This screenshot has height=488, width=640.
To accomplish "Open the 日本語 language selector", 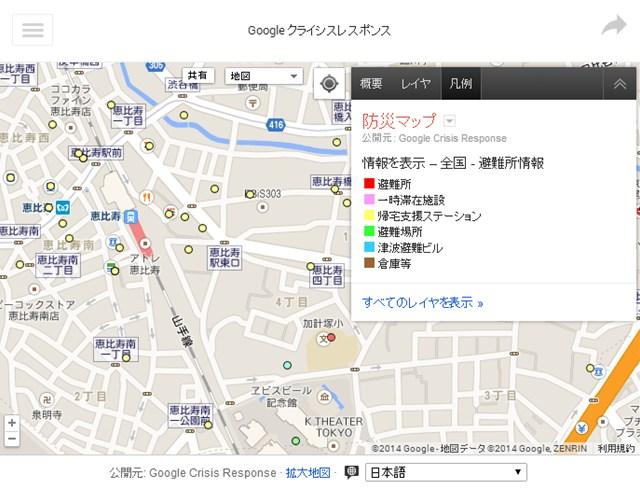I will [446, 472].
